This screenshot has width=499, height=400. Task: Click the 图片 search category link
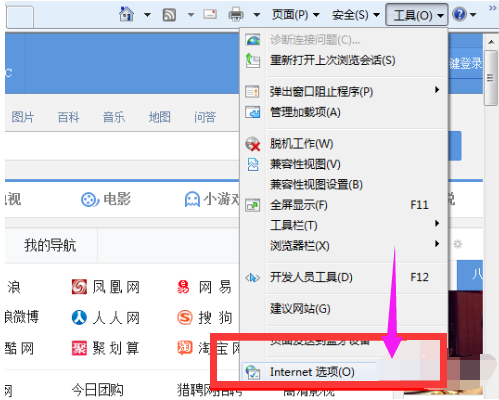pyautogui.click(x=23, y=117)
